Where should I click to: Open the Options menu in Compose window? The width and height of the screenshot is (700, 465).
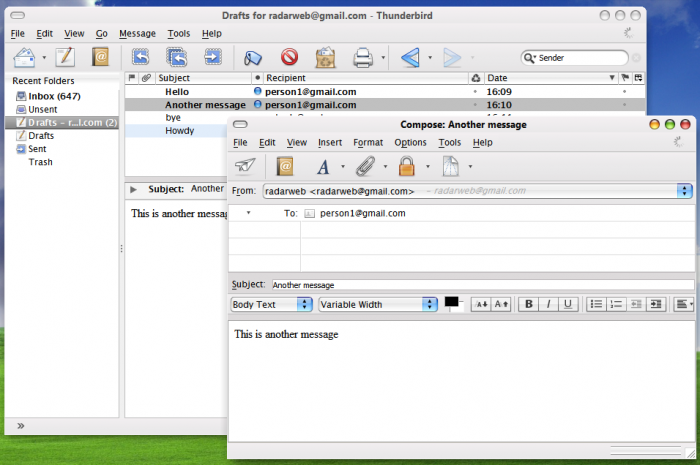point(410,142)
